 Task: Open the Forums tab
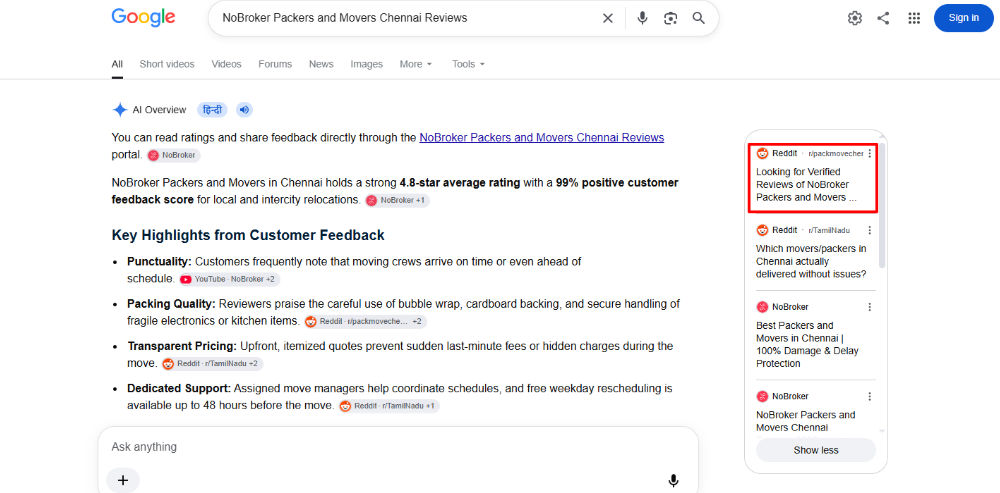click(x=275, y=64)
